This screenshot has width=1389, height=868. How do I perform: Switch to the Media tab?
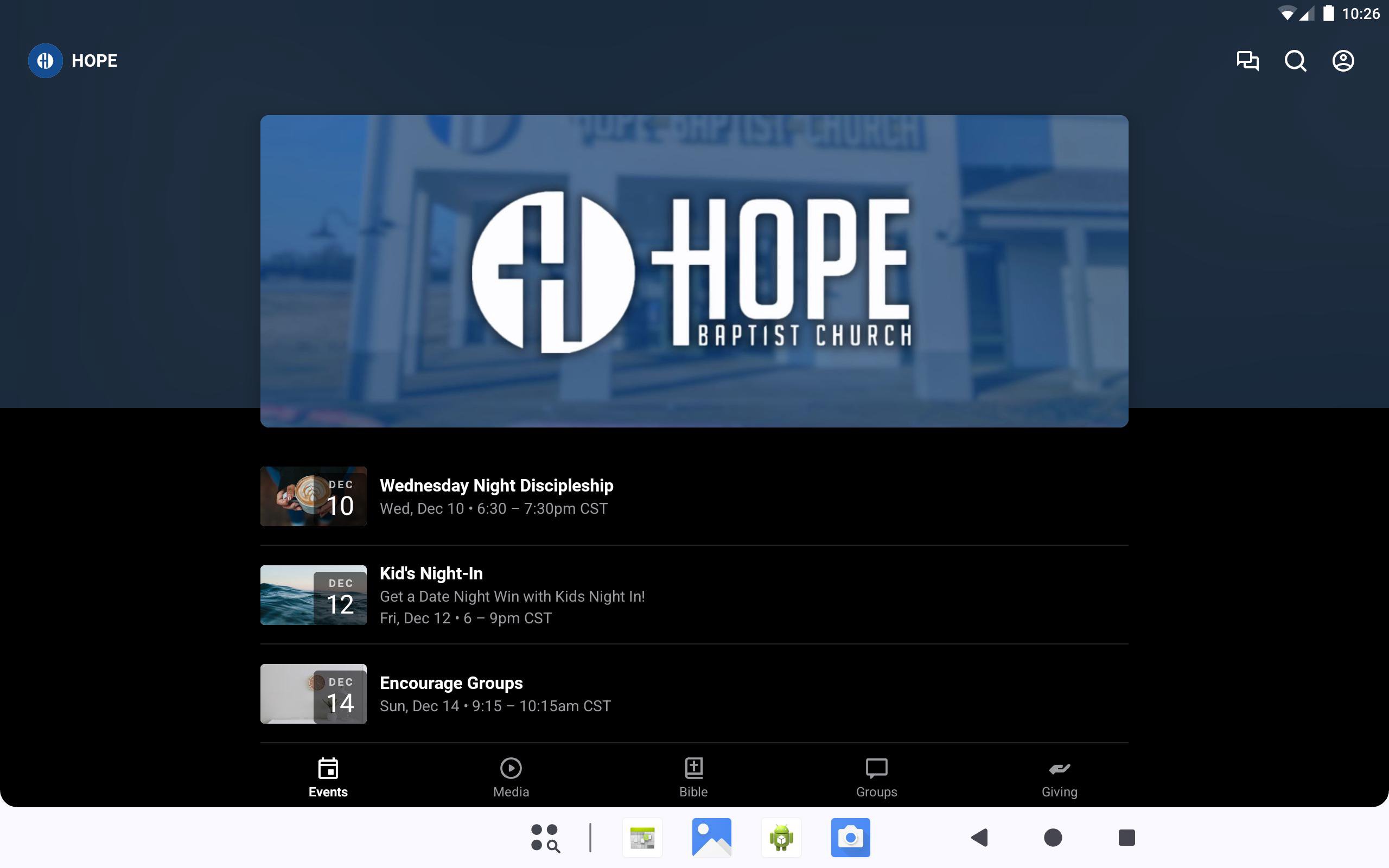510,777
